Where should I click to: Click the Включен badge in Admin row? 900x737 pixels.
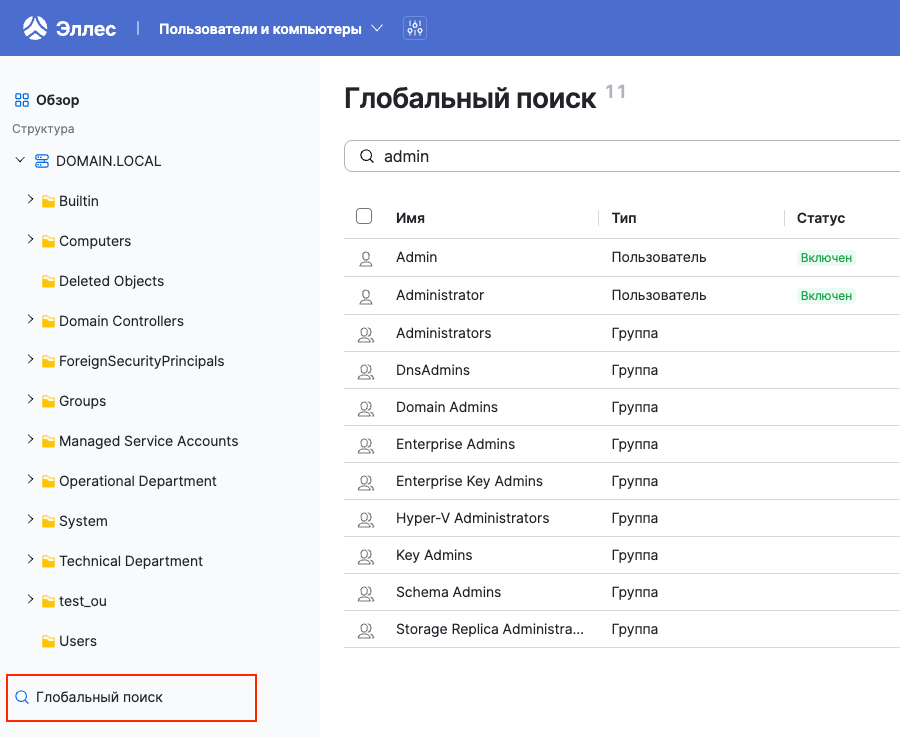pos(826,258)
